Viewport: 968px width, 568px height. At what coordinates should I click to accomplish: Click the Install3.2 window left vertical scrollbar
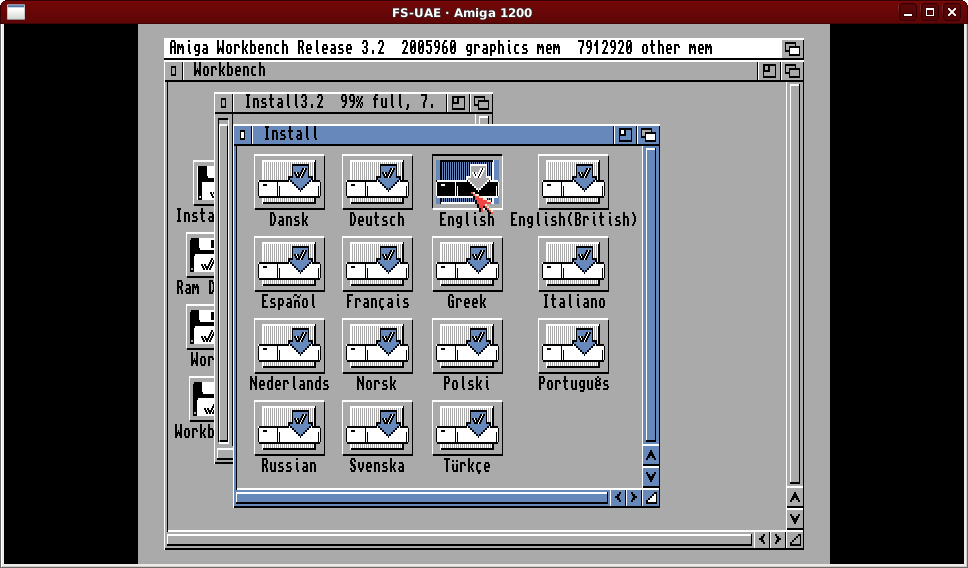(x=223, y=280)
